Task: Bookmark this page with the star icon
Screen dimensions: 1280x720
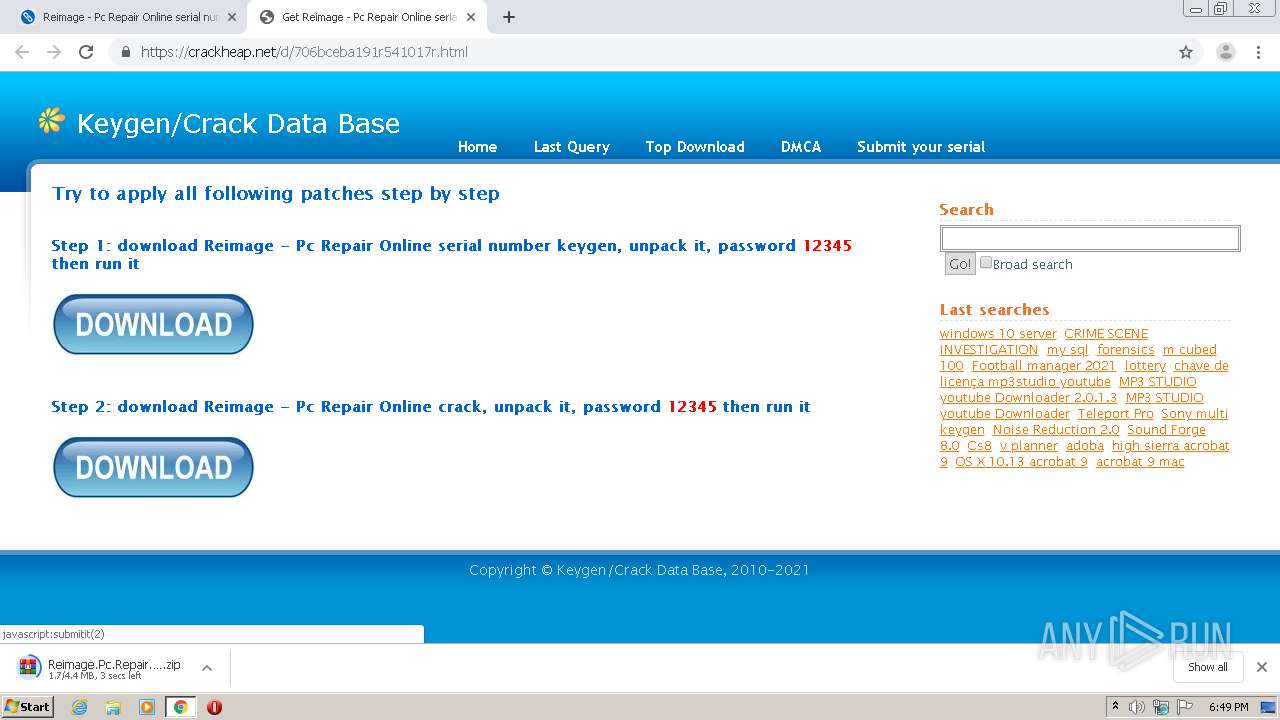Action: 1186,52
